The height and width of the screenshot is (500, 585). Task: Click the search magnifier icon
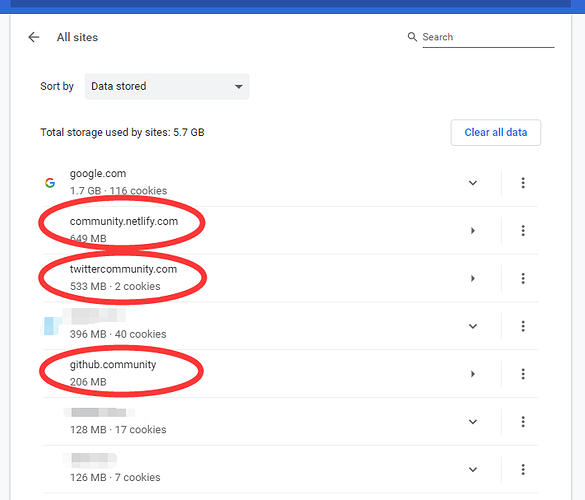pos(412,37)
